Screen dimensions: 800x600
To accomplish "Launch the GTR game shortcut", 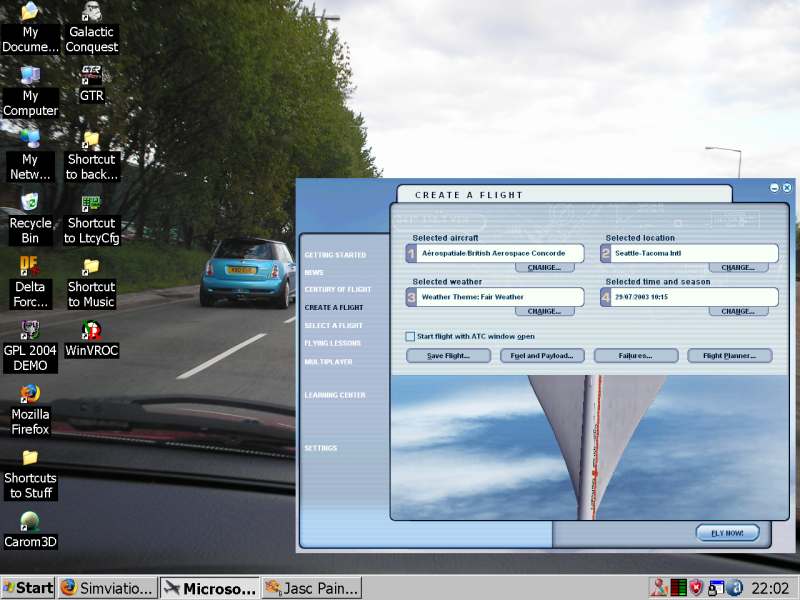I will click(92, 85).
